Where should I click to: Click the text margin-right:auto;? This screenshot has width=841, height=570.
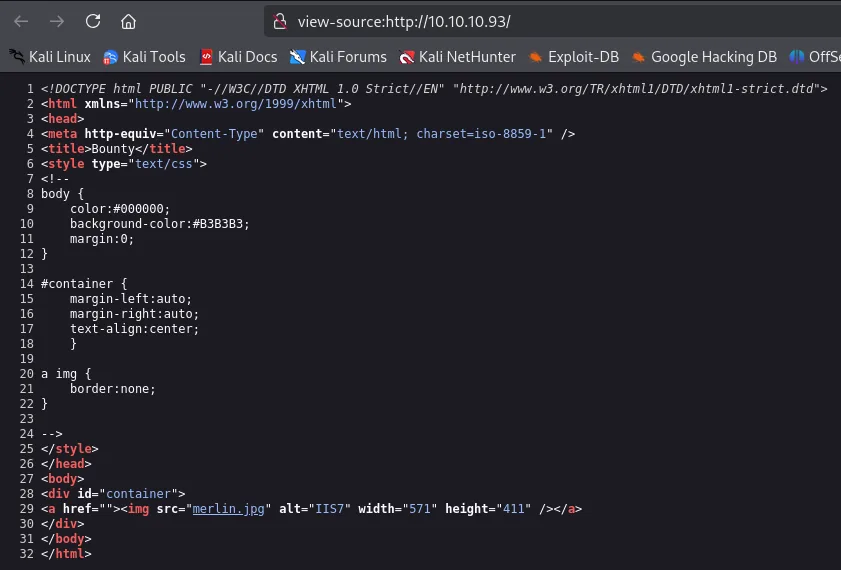pos(134,314)
